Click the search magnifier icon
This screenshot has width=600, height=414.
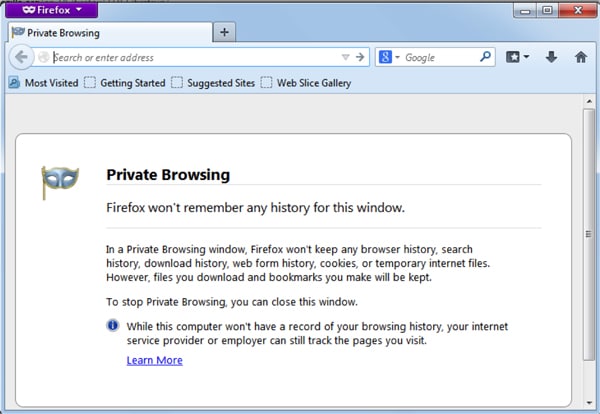click(486, 57)
